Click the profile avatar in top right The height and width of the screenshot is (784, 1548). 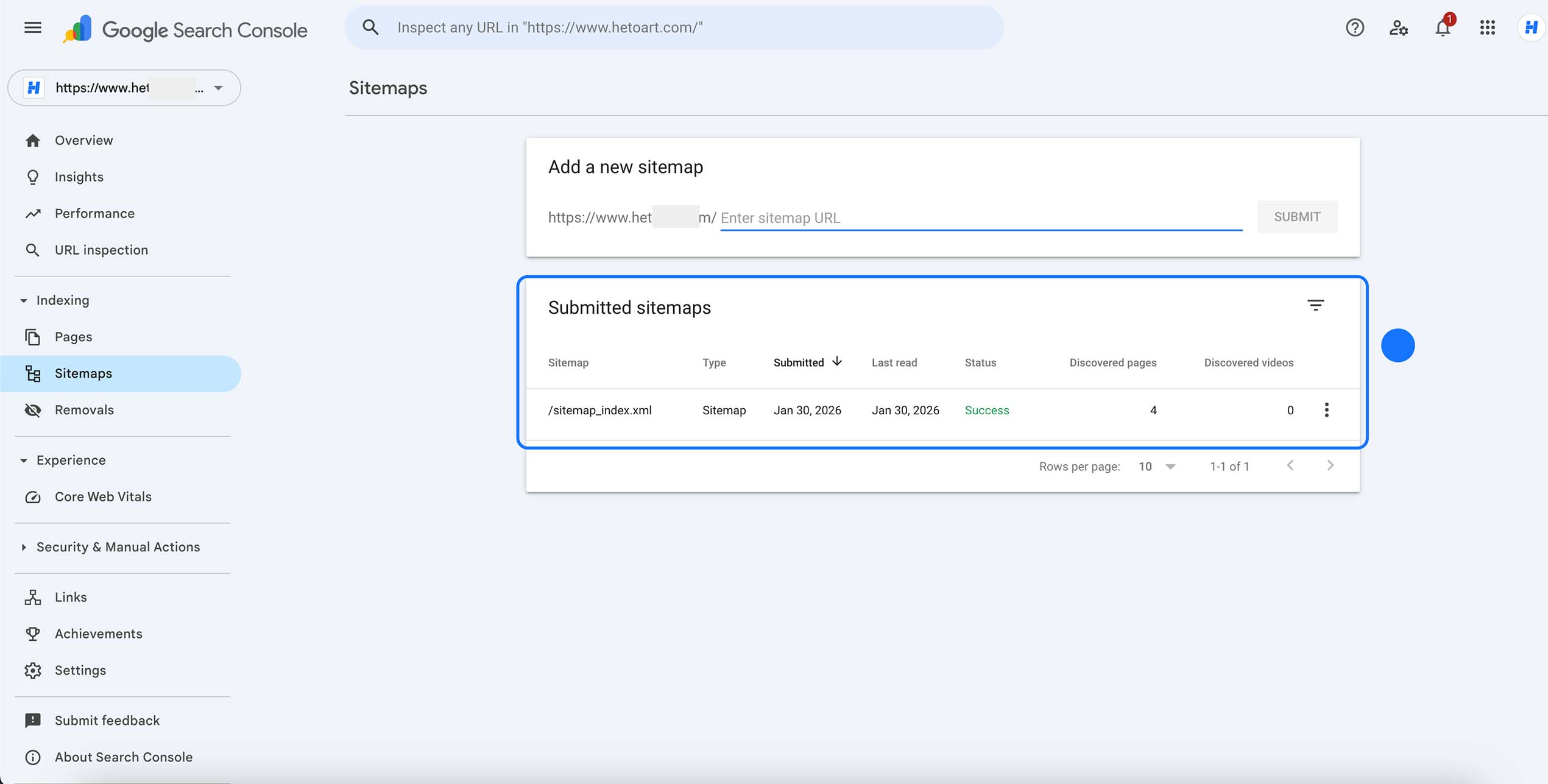click(x=1532, y=27)
